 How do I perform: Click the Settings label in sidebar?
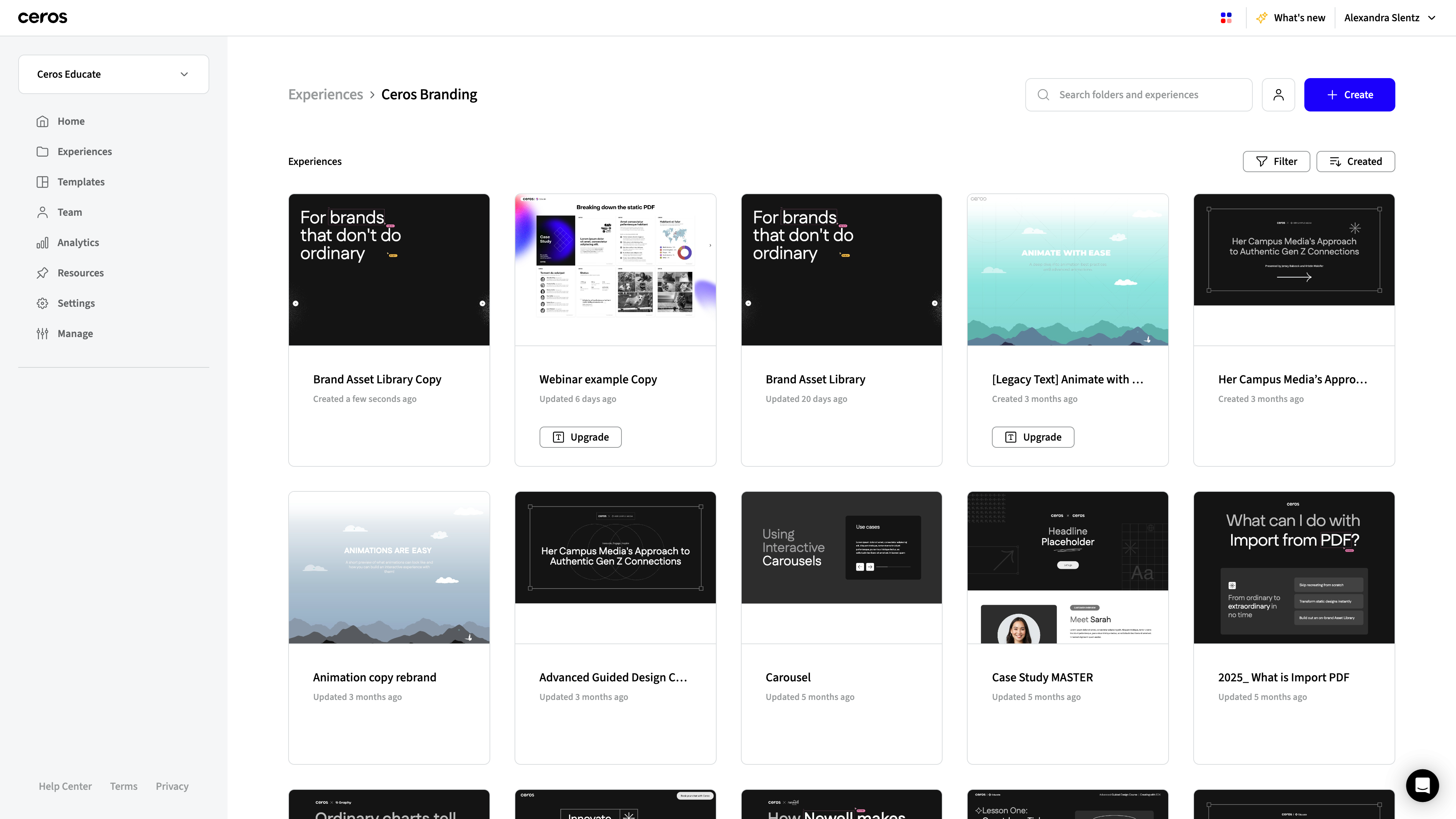[x=76, y=303]
